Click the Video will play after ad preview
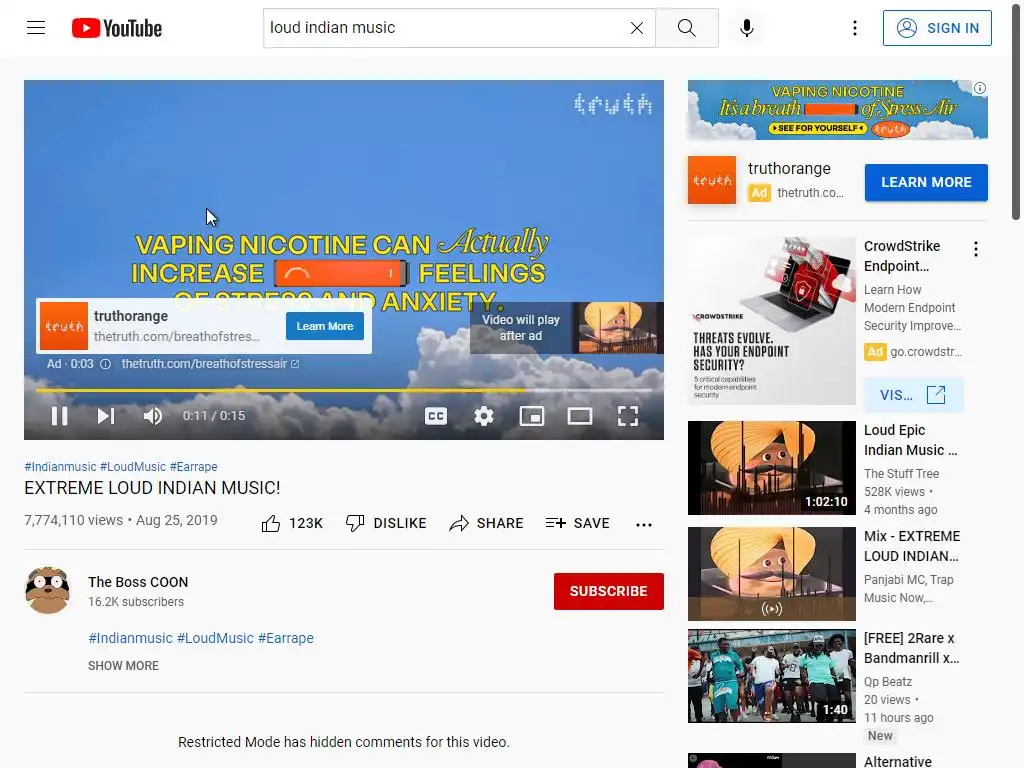 tap(567, 328)
